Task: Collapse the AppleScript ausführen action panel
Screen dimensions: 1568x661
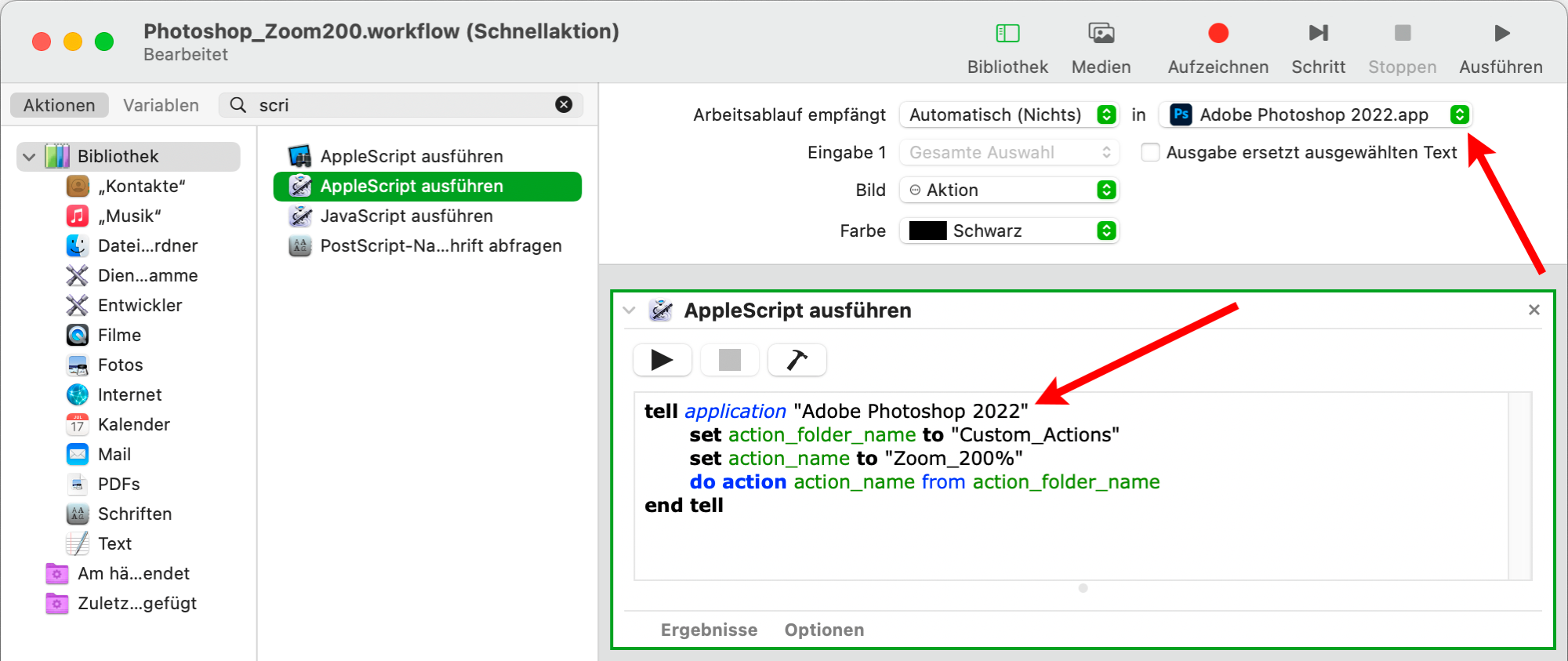Action: pos(629,311)
